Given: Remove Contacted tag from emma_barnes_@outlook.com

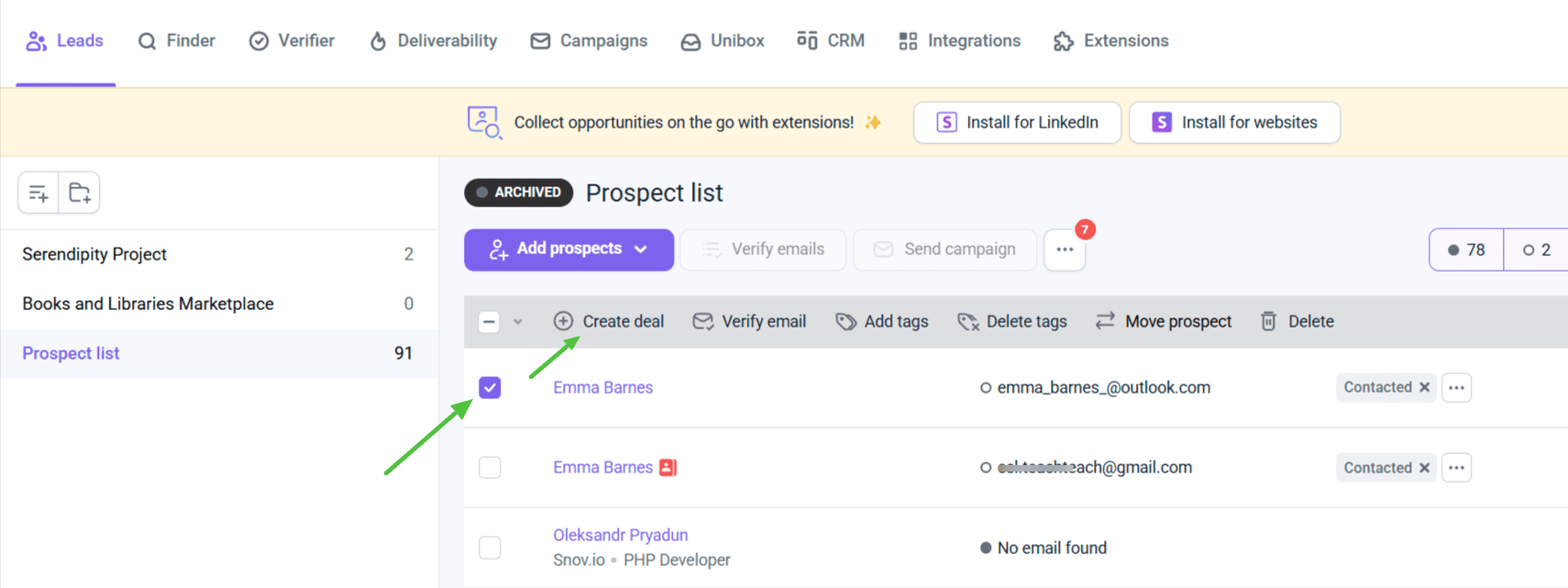Looking at the screenshot, I should coord(1424,387).
